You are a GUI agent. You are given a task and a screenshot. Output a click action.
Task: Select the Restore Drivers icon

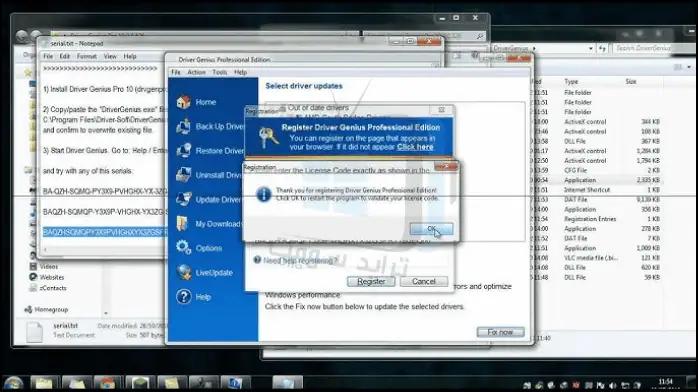click(x=183, y=151)
